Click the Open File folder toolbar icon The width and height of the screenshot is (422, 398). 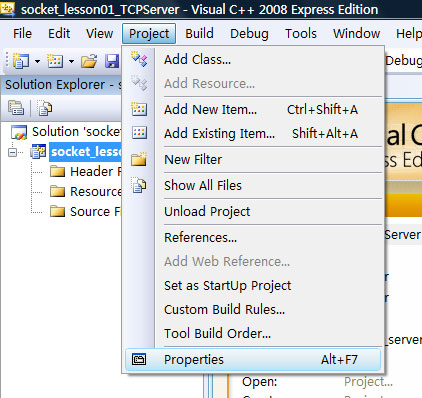pyautogui.click(x=89, y=61)
